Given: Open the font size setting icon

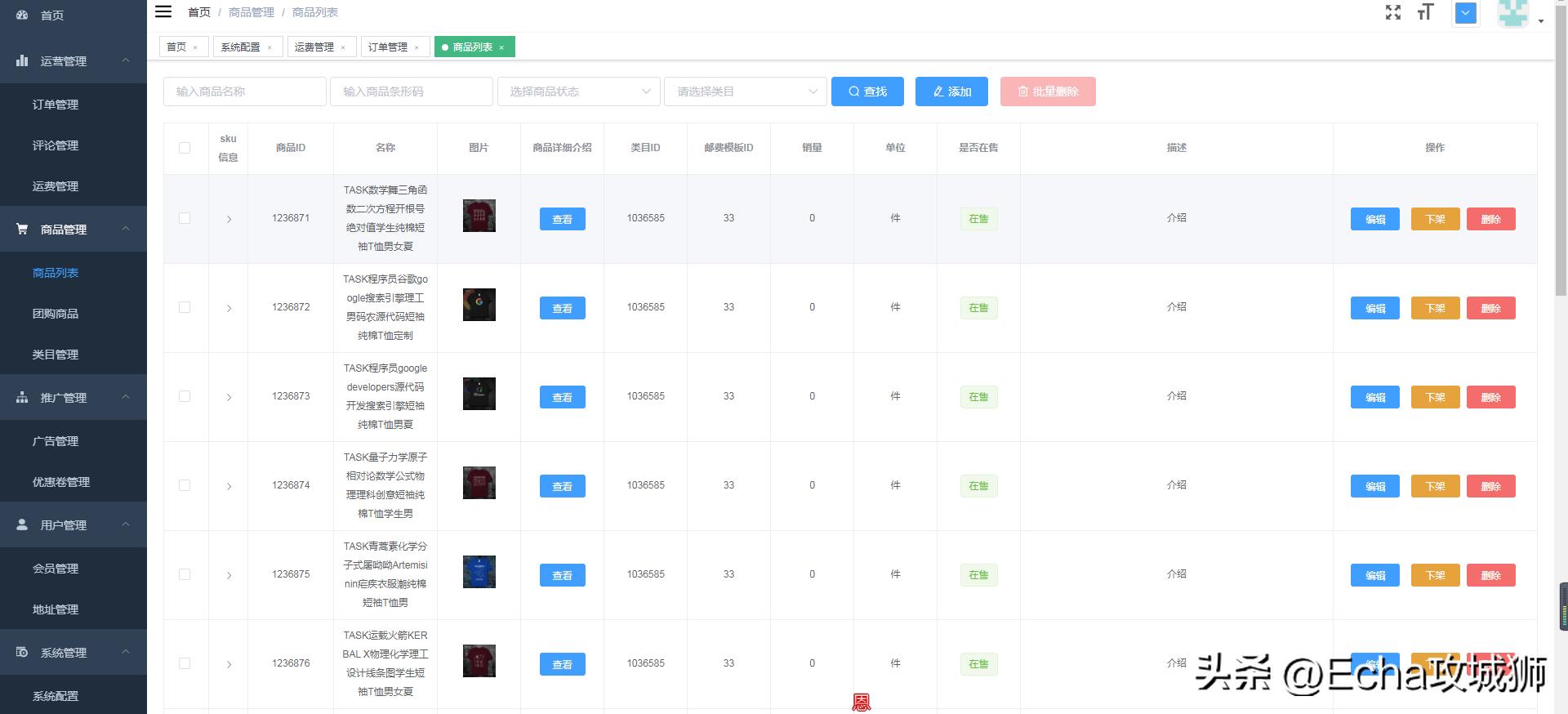Looking at the screenshot, I should click(x=1425, y=12).
